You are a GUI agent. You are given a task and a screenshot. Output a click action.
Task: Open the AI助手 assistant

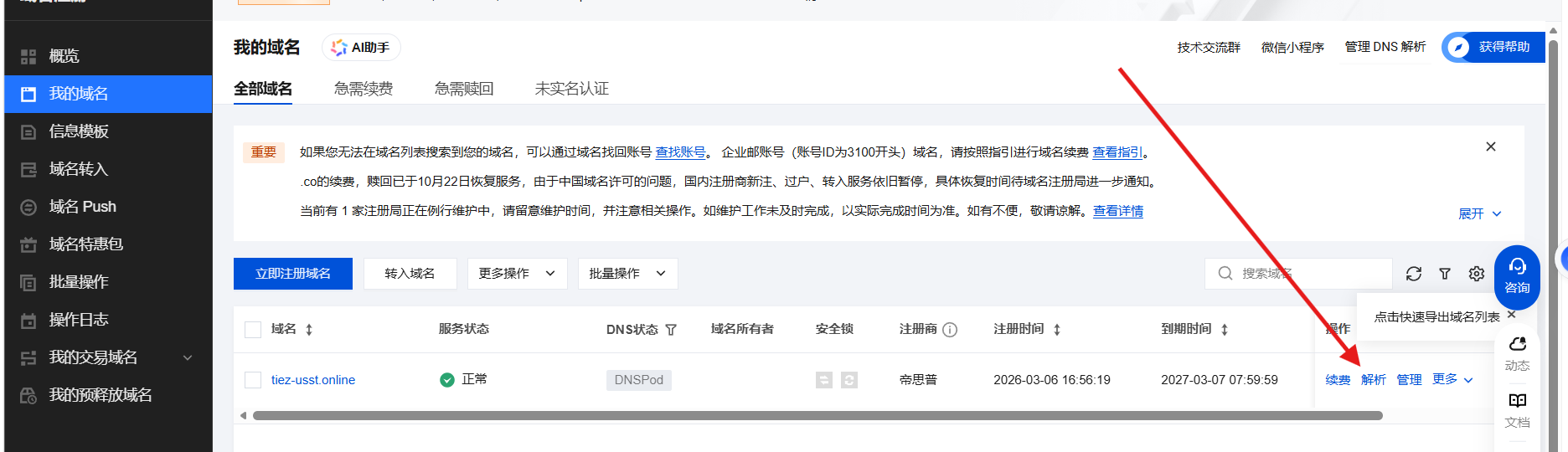tap(361, 48)
